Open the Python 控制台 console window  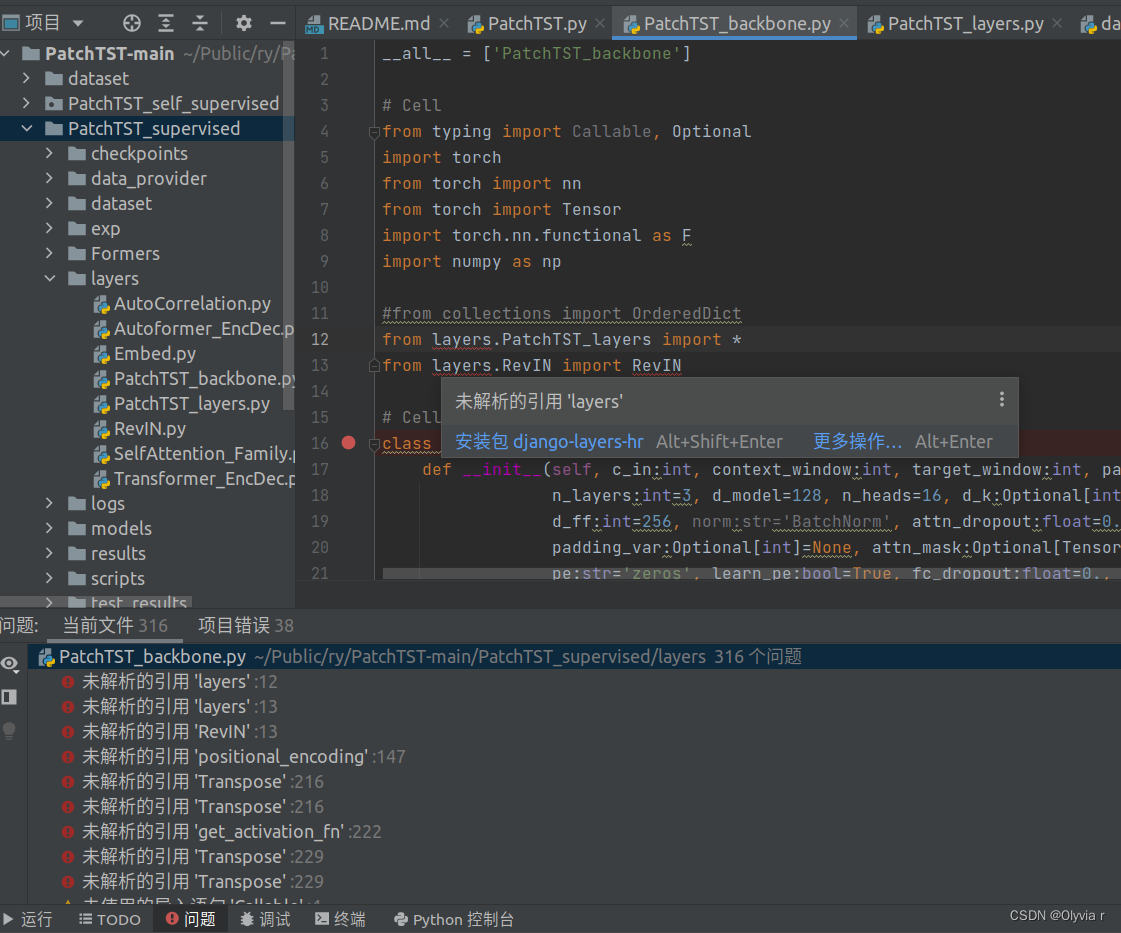[454, 919]
